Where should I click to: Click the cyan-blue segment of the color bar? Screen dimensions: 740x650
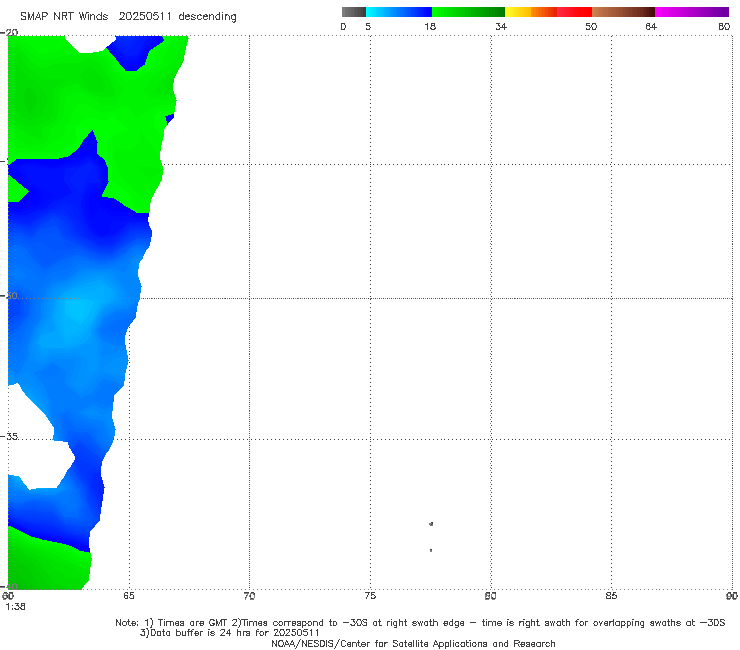click(x=399, y=12)
